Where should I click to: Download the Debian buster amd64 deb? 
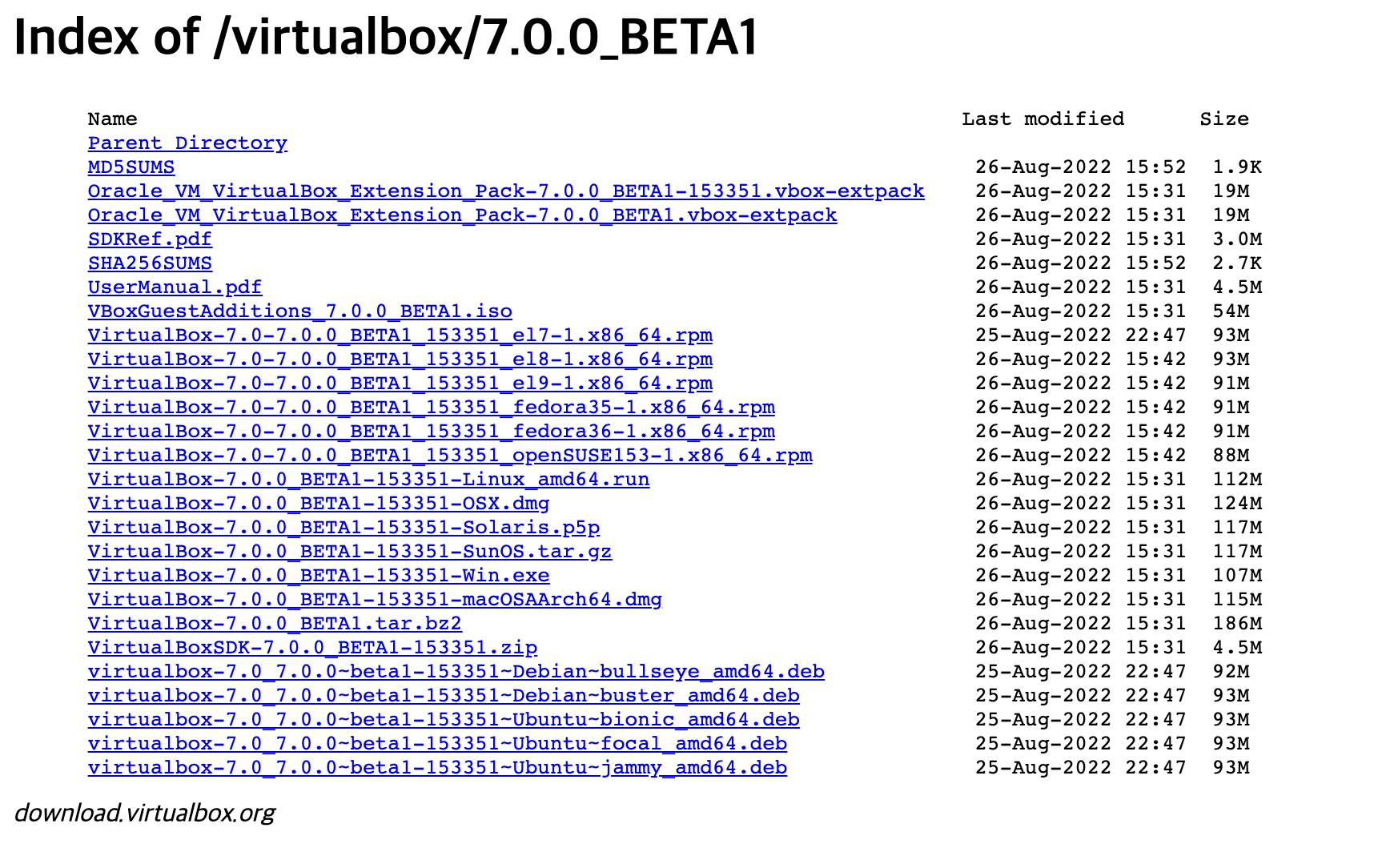[x=444, y=696]
